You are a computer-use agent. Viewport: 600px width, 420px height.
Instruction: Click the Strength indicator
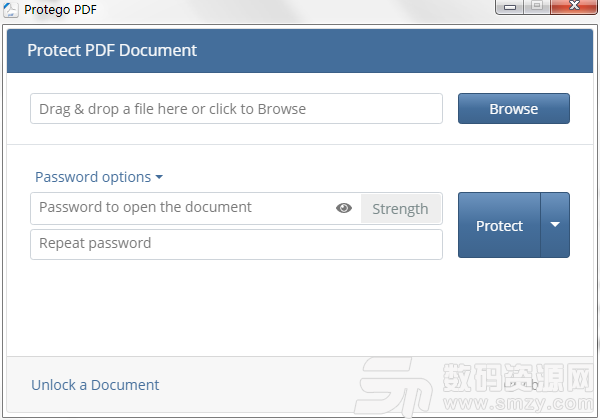click(401, 209)
